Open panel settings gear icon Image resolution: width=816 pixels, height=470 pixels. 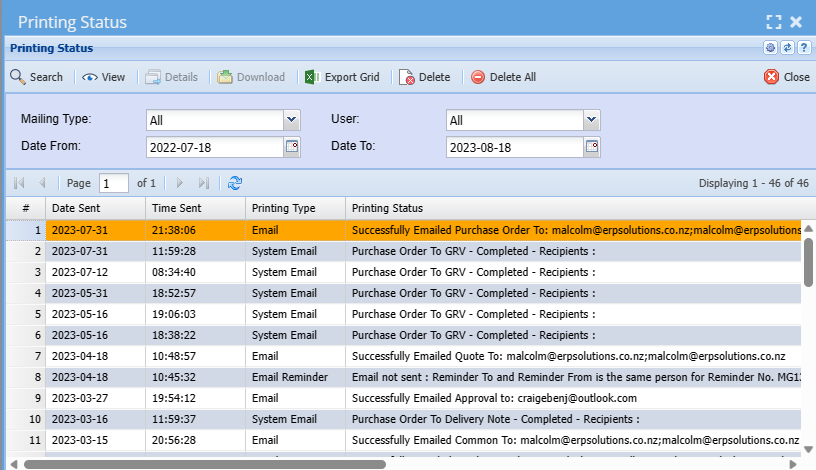(770, 48)
